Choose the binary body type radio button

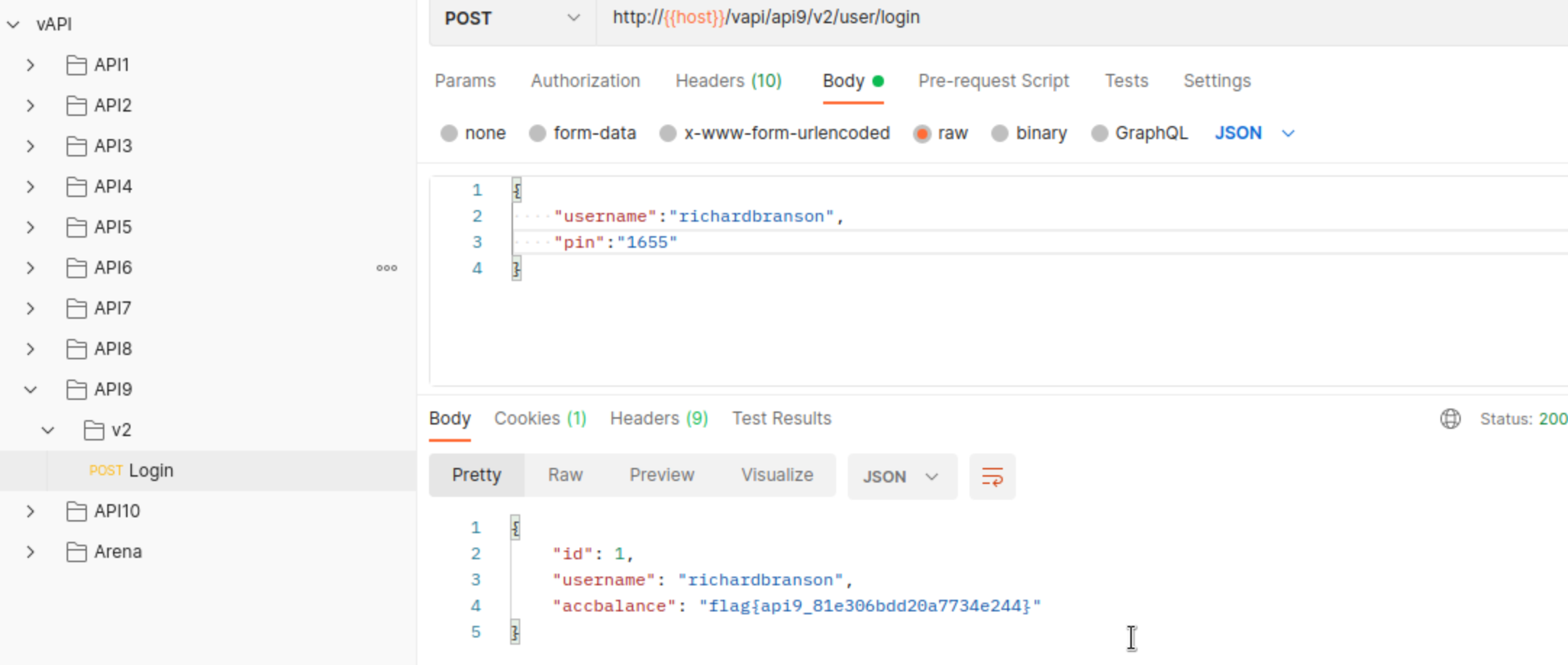(1000, 133)
